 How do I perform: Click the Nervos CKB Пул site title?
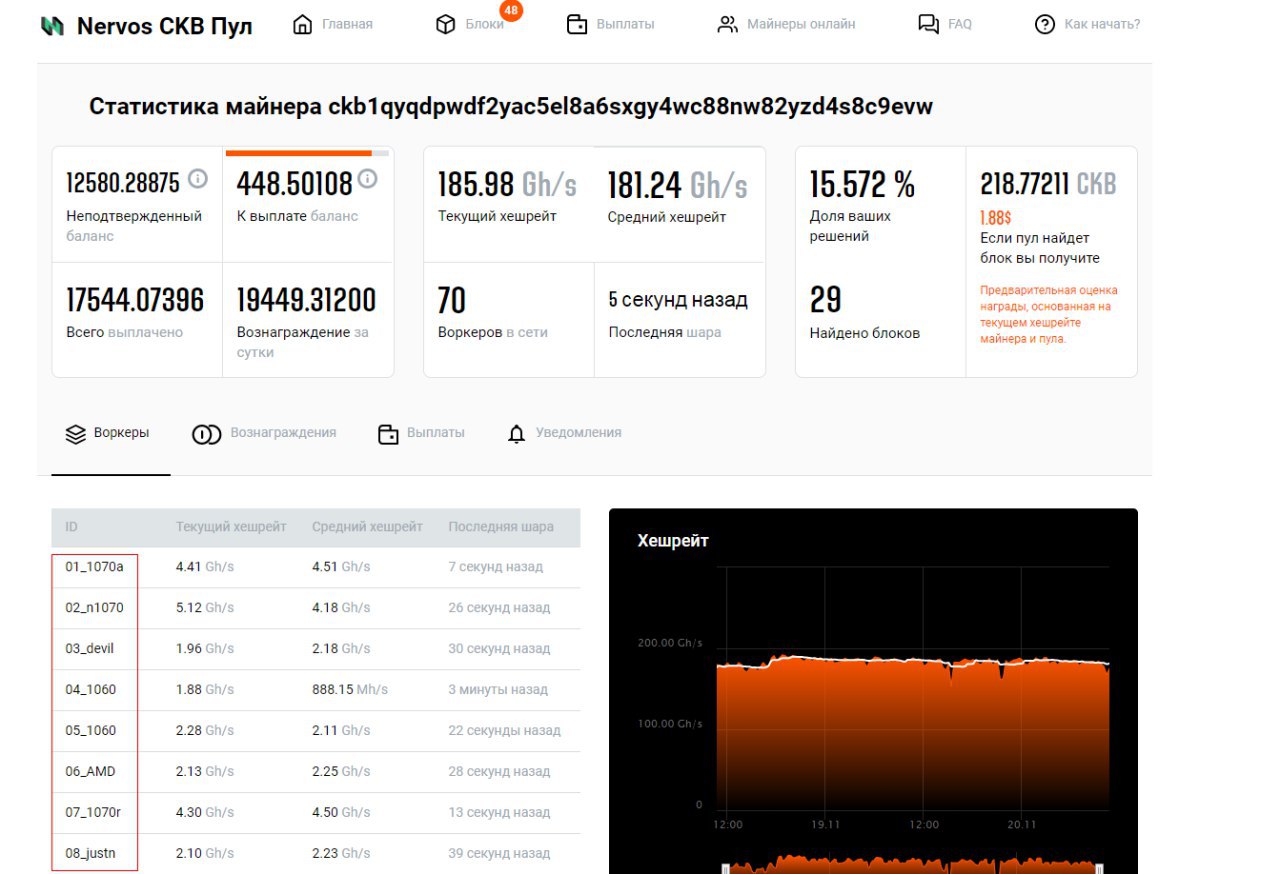coord(164,26)
